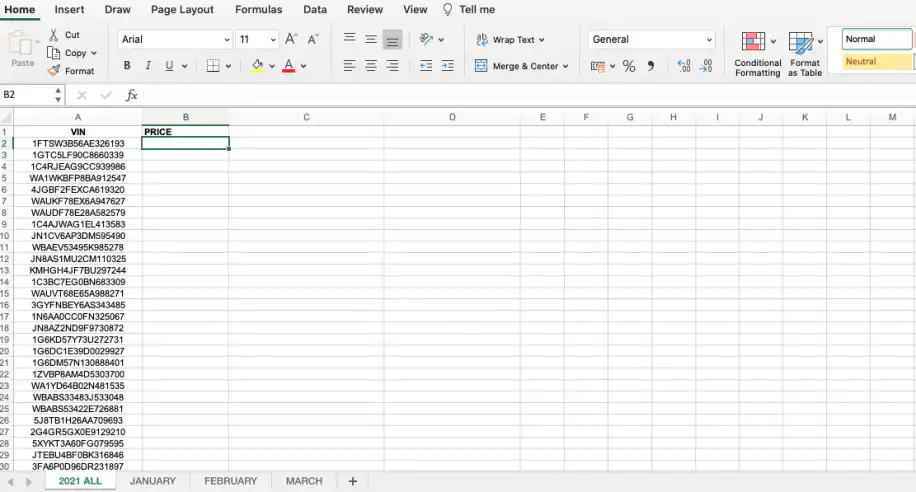Viewport: 916px width, 492px height.
Task: Open Conditional Formatting menu
Action: [x=758, y=55]
